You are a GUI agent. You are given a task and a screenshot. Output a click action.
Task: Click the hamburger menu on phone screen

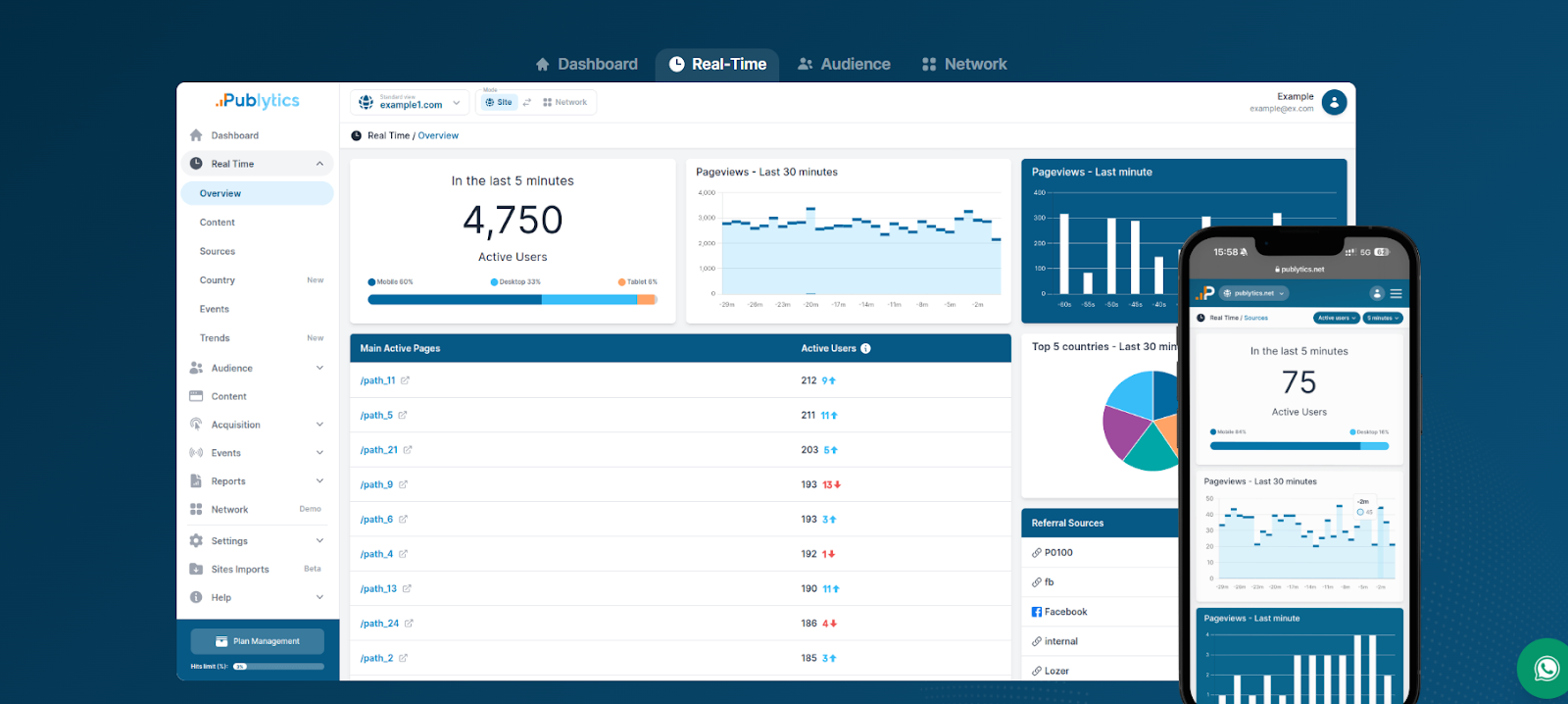[1396, 293]
